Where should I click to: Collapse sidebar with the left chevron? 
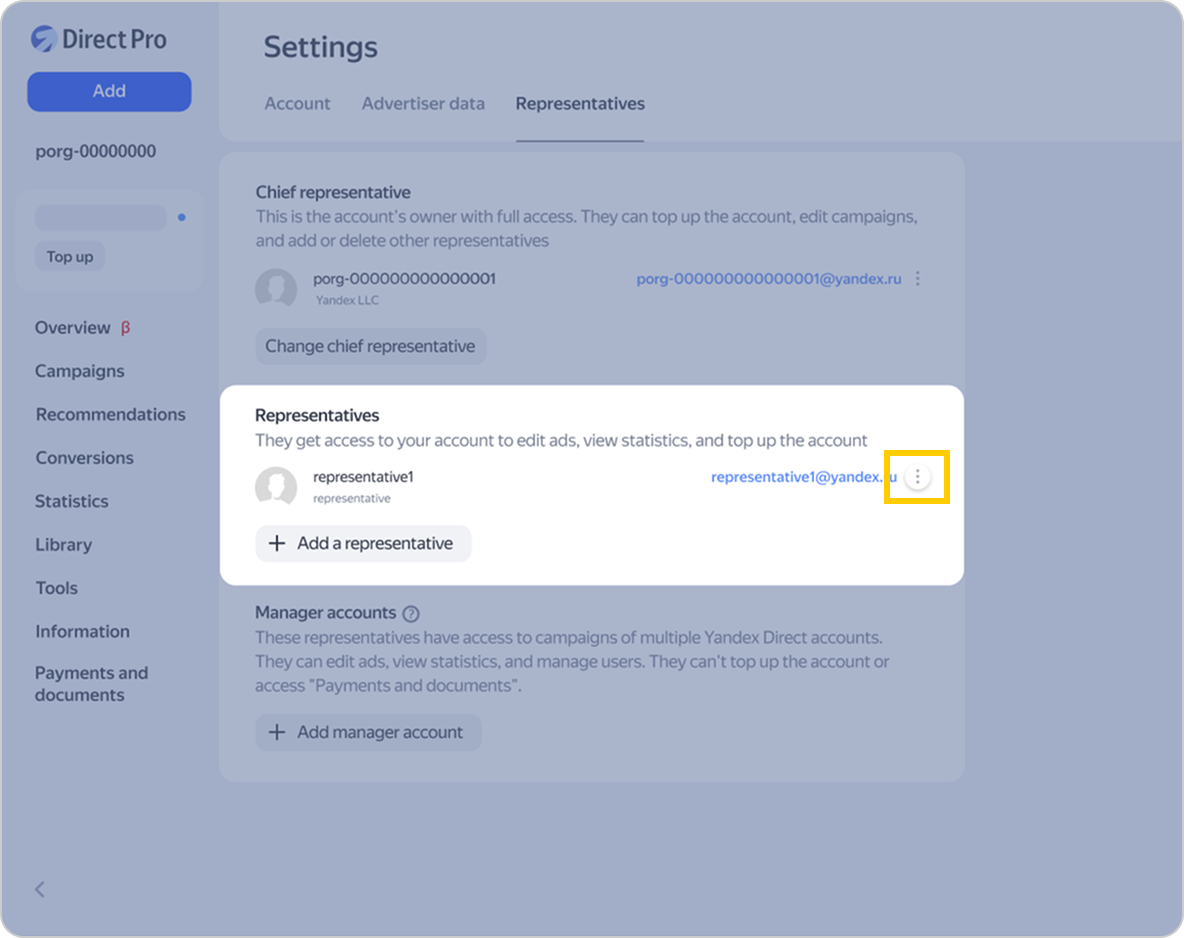(40, 889)
